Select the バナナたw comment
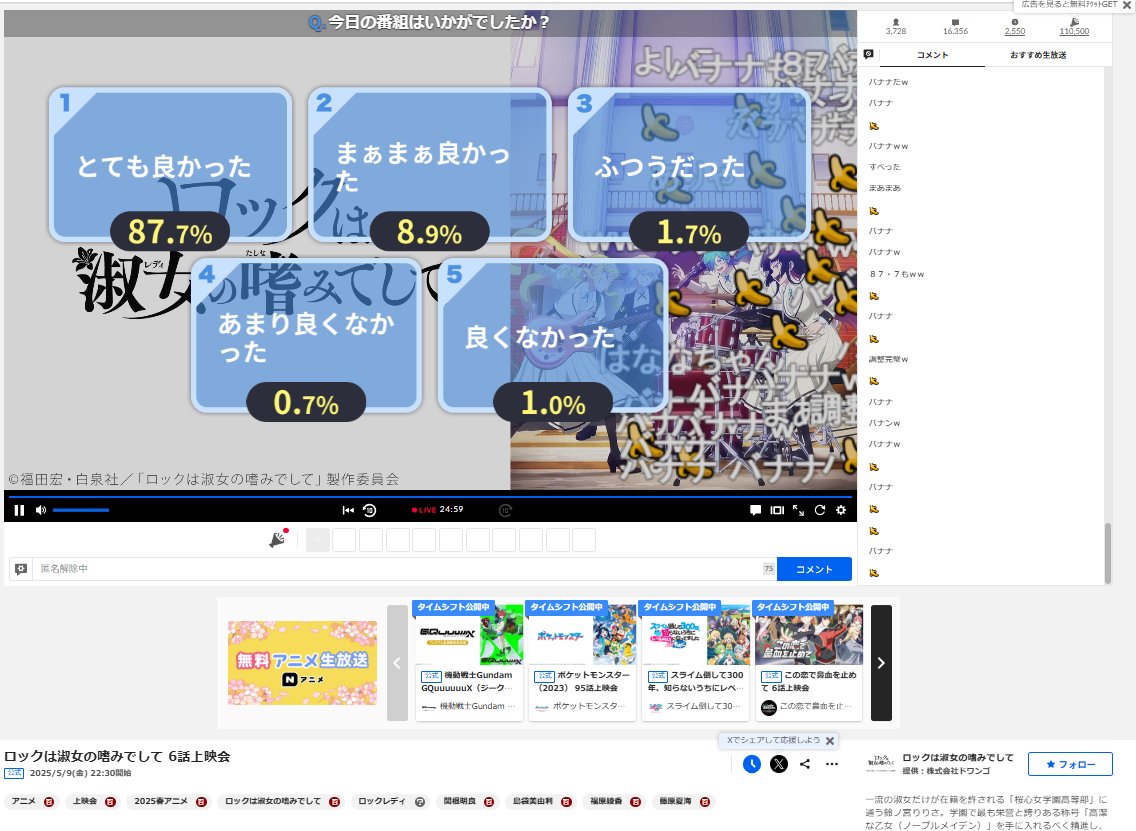The width and height of the screenshot is (1136, 831). coord(888,82)
